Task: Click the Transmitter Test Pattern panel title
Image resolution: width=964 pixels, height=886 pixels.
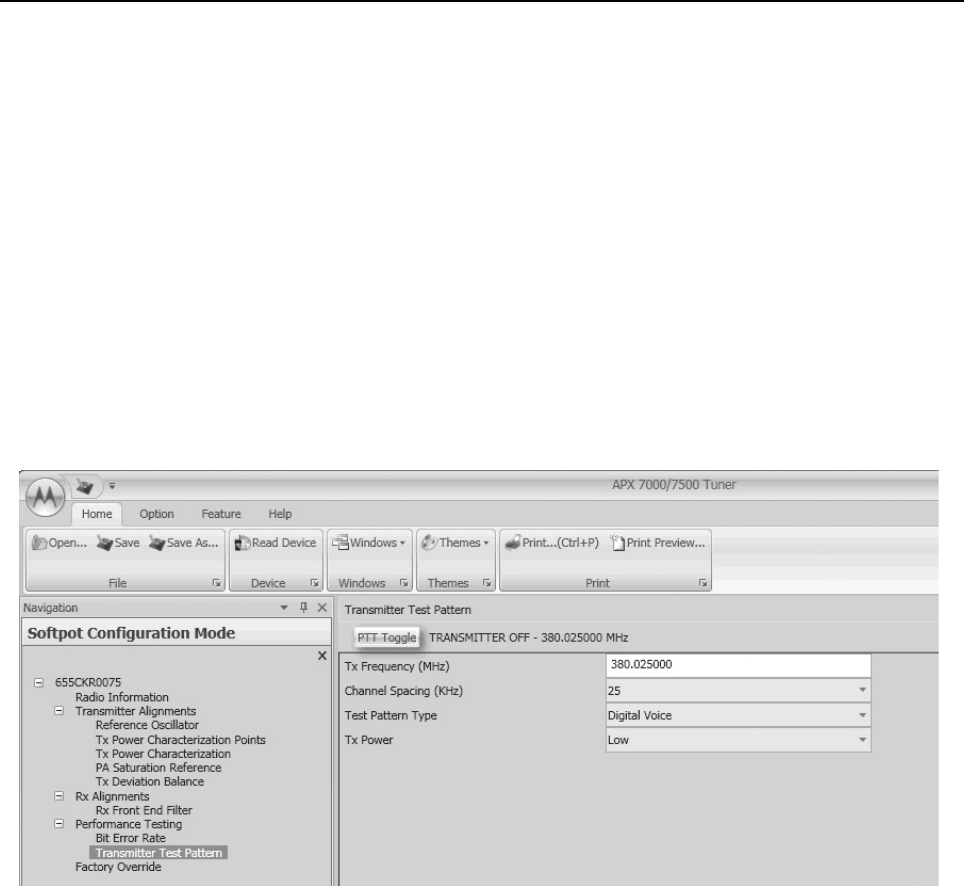Action: [408, 610]
